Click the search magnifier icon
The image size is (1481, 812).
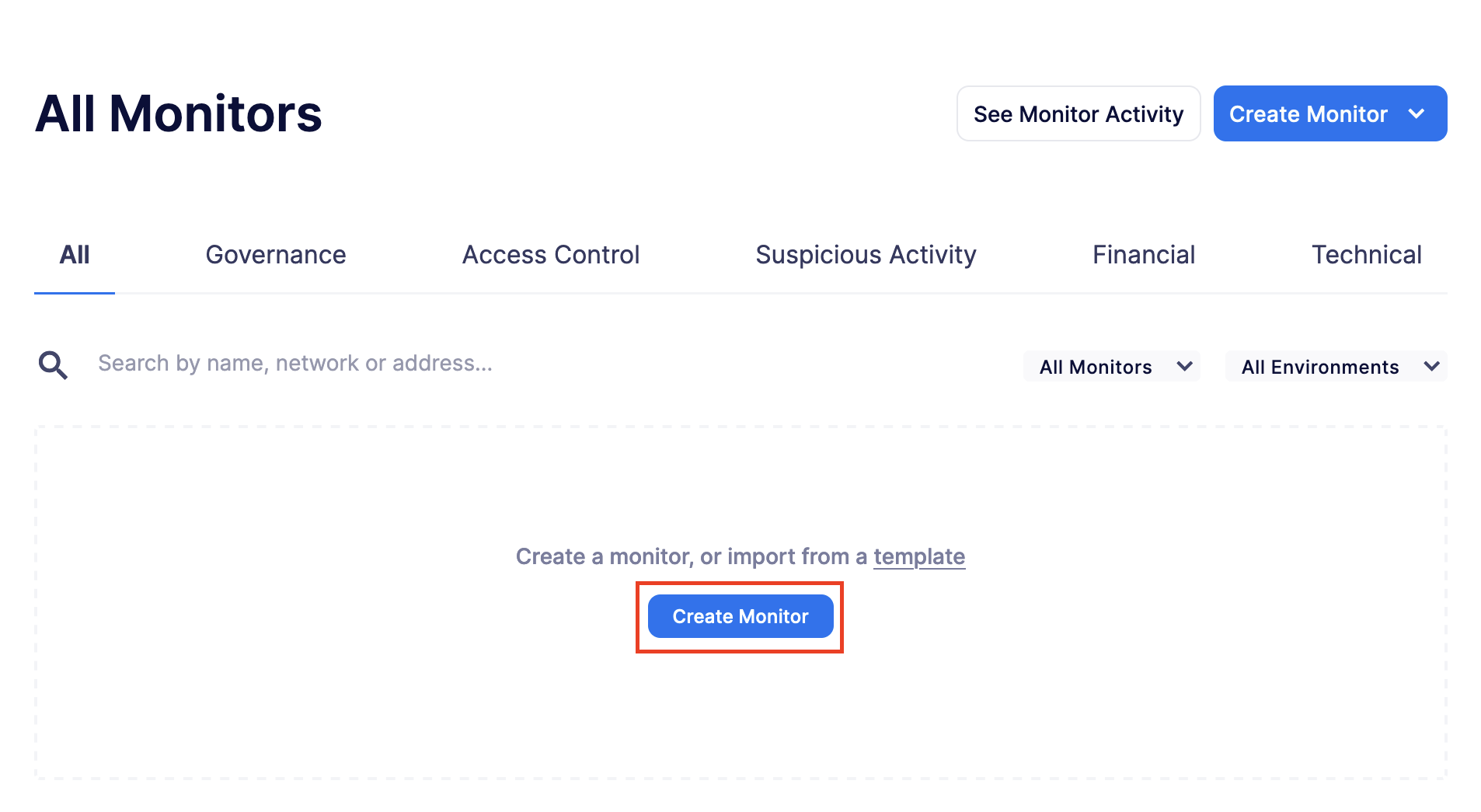point(51,364)
